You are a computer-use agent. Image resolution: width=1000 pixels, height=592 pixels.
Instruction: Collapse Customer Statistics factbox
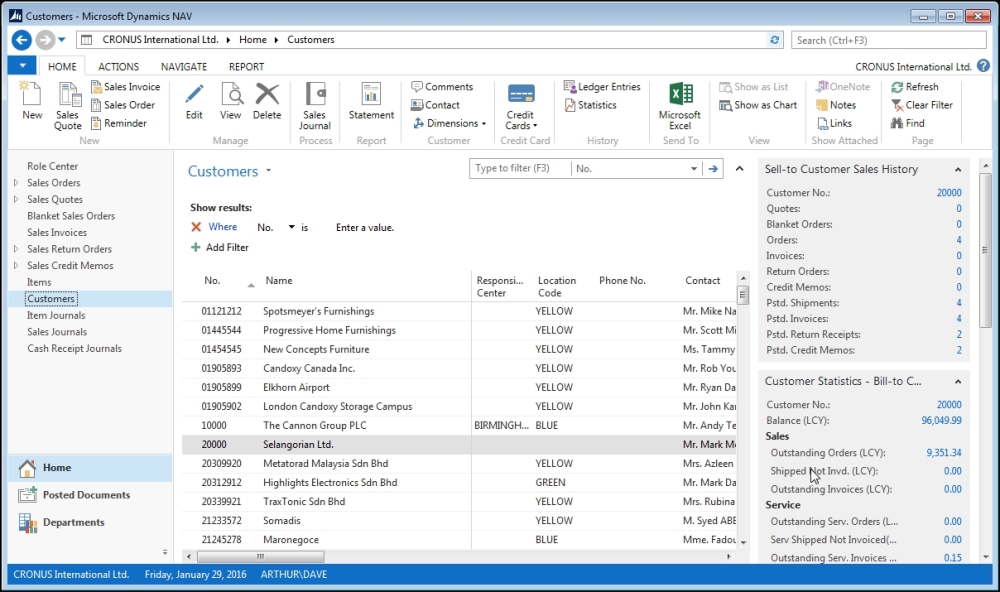point(958,381)
